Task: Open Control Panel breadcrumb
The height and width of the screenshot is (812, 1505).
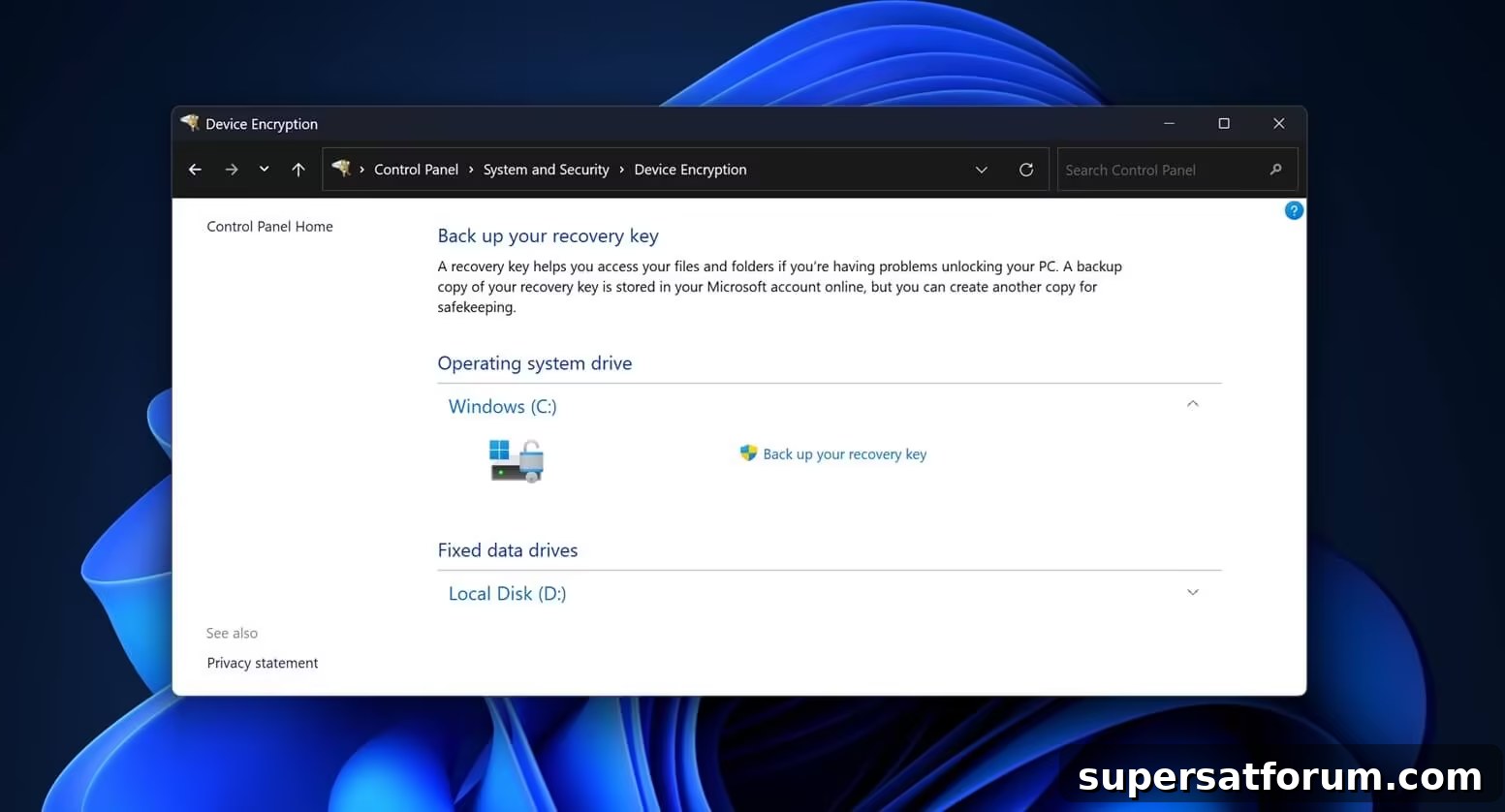Action: click(x=416, y=170)
